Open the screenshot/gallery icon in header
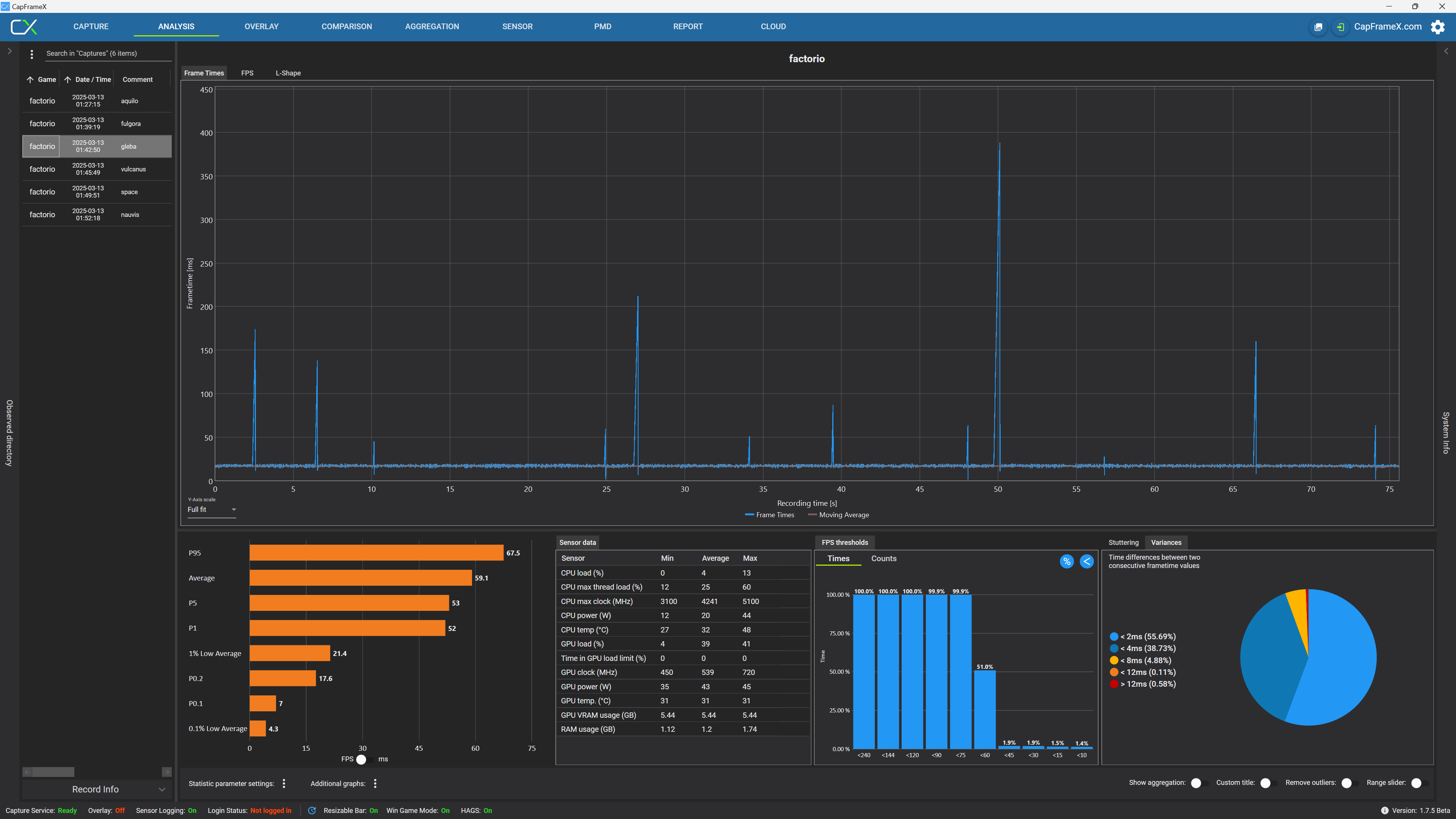 [1318, 27]
